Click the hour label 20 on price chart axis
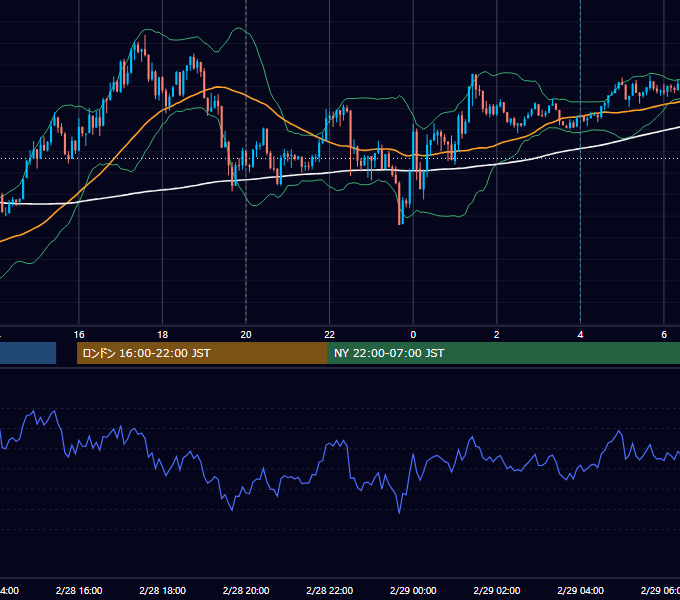680x600 pixels. 246,335
